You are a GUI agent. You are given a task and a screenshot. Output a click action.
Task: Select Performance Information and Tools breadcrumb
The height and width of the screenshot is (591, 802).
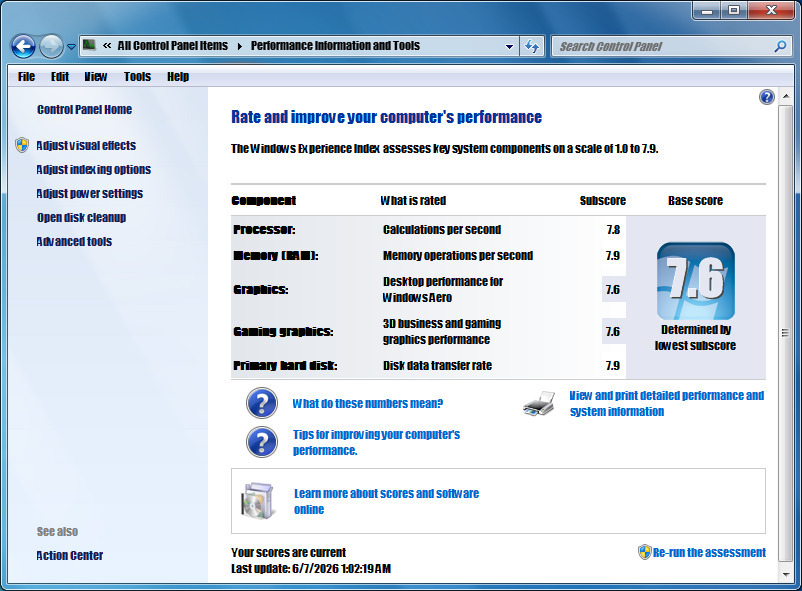tap(335, 46)
